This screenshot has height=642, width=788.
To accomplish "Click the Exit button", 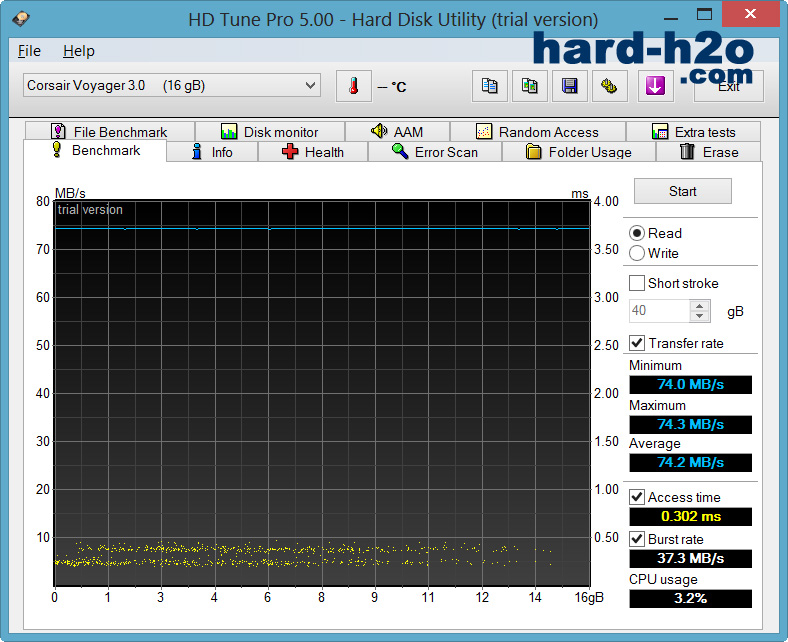I will pos(729,86).
